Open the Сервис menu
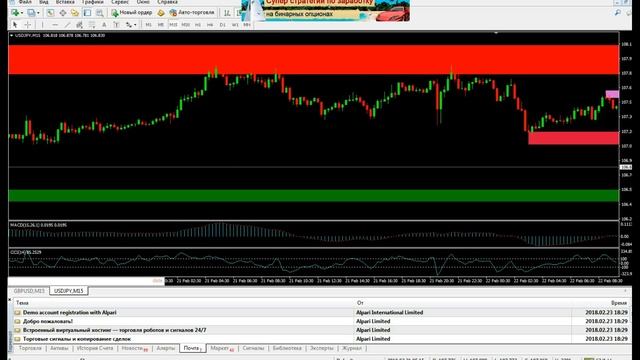 pos(120,2)
